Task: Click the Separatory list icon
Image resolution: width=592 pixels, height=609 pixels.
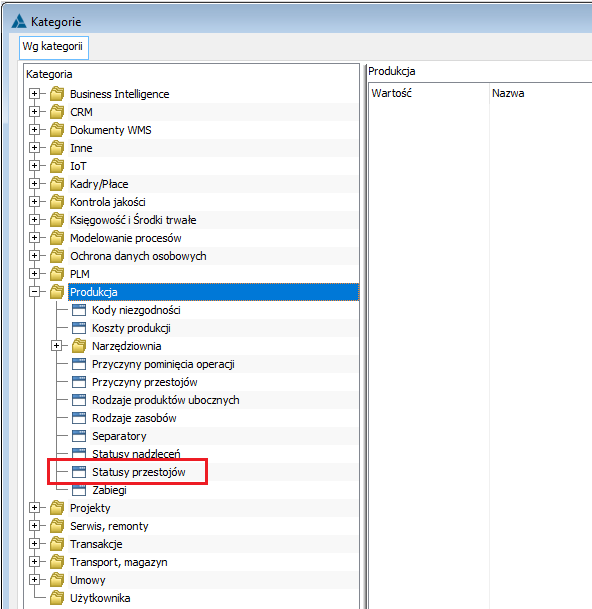Action: pos(79,436)
